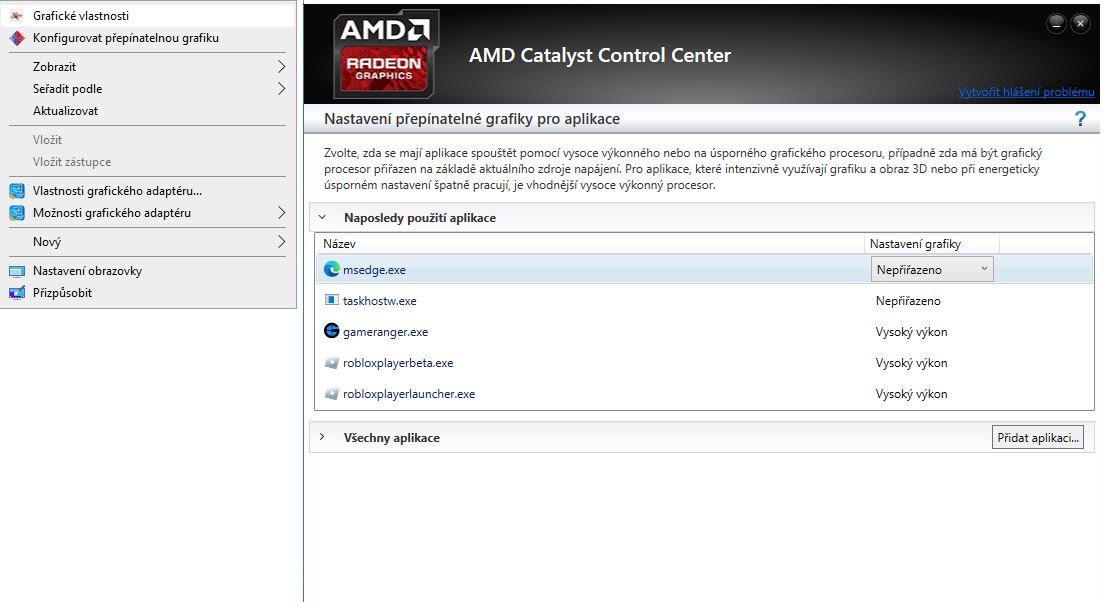Click the Nastavení obrazovky monitor icon

[x=17, y=271]
